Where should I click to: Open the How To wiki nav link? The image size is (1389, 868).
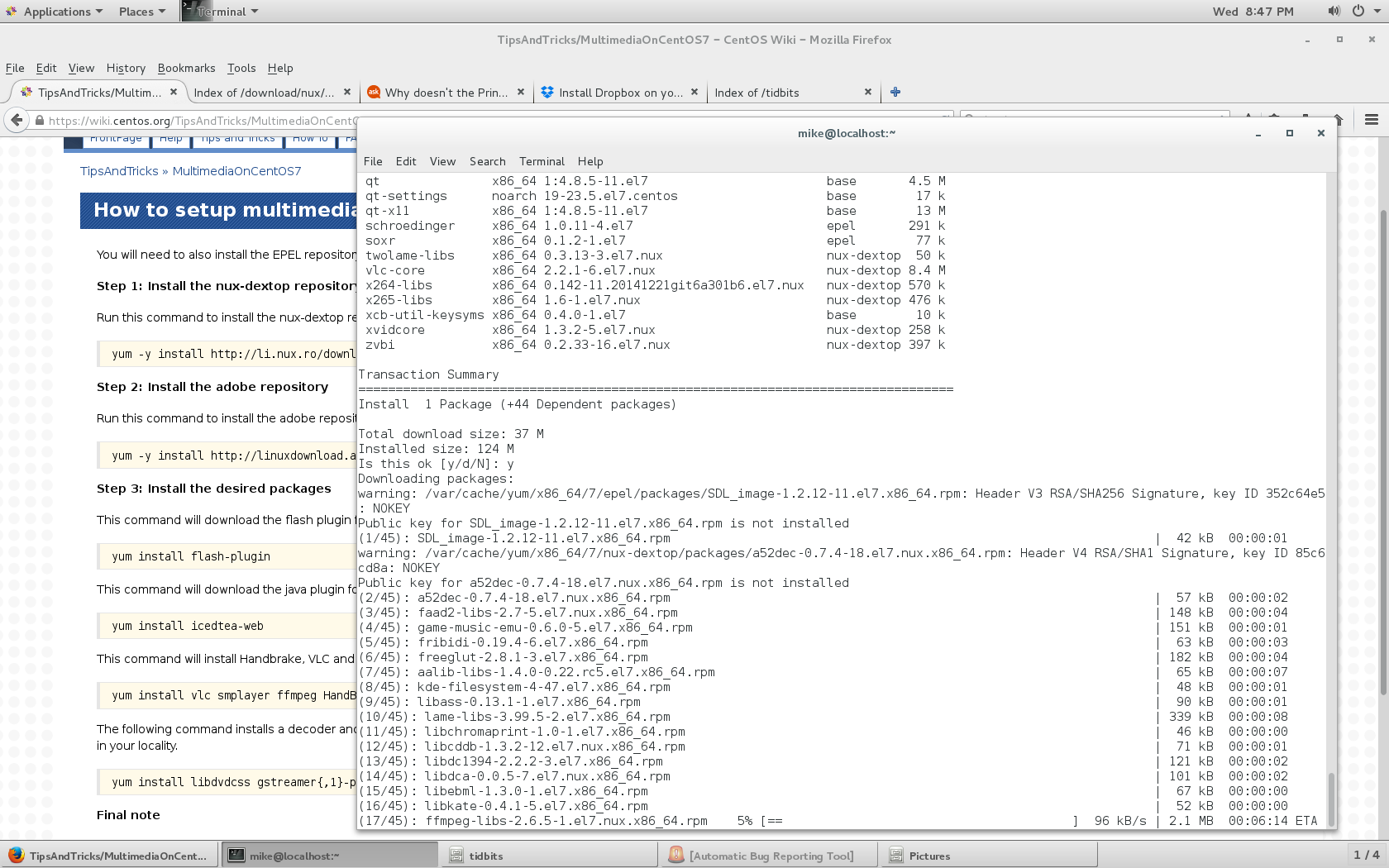click(311, 141)
